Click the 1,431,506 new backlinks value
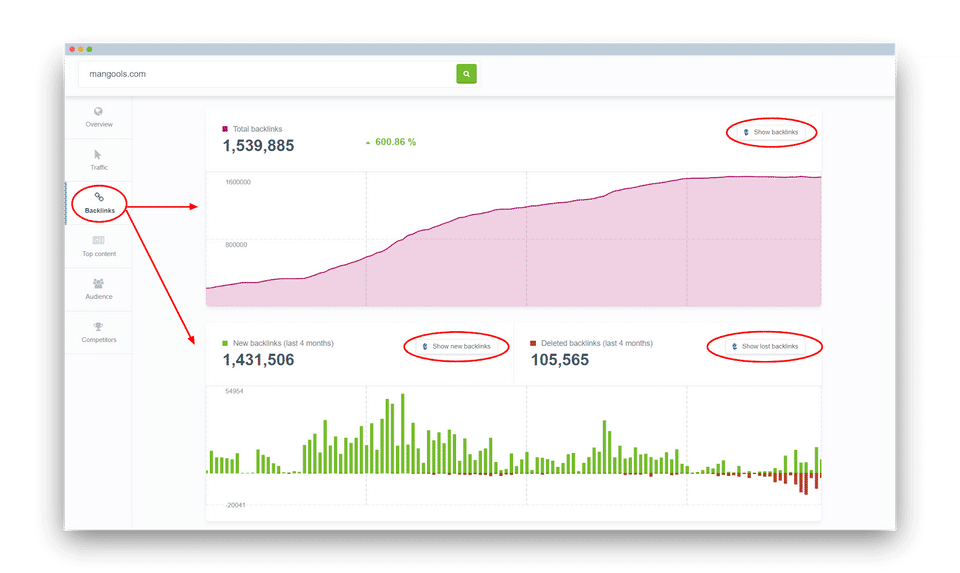The width and height of the screenshot is (960, 573). [258, 360]
